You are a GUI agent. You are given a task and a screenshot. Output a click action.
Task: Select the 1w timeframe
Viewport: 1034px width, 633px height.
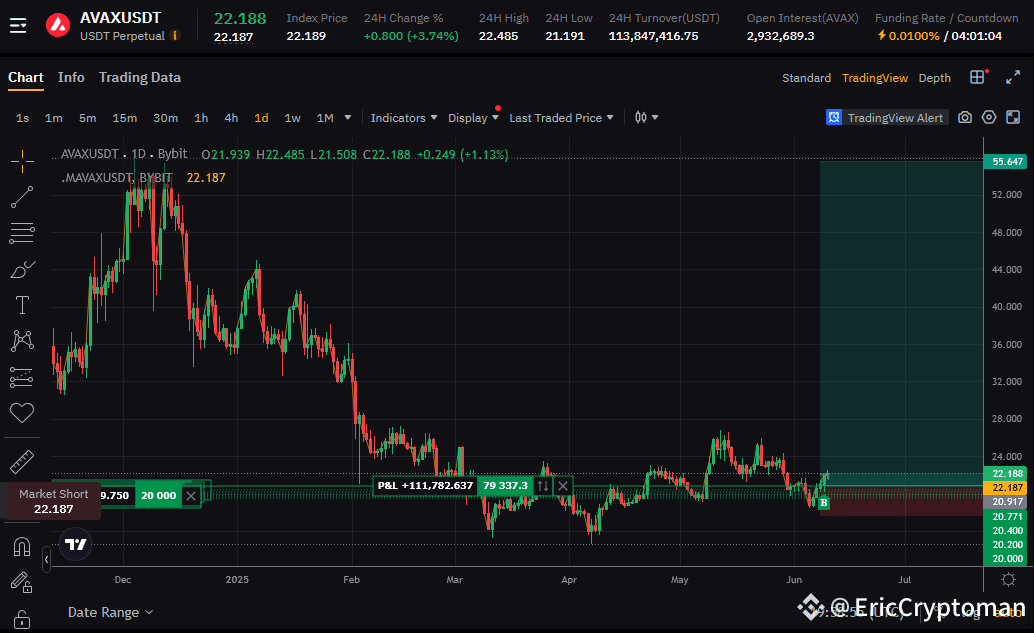pos(292,118)
